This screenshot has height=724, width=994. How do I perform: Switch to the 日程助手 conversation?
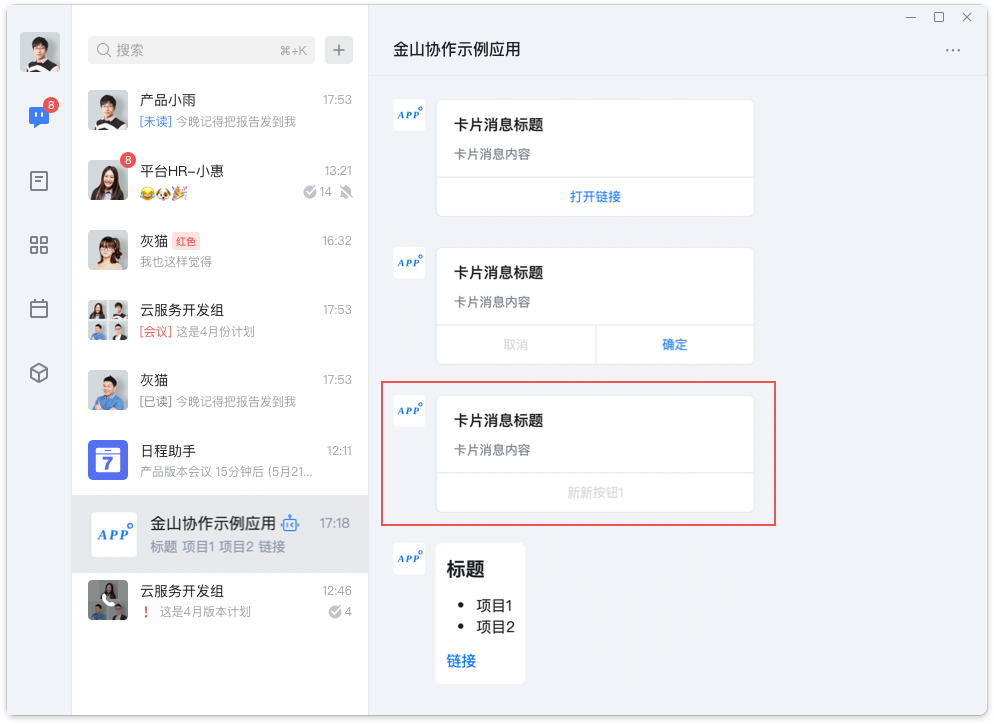coord(220,460)
